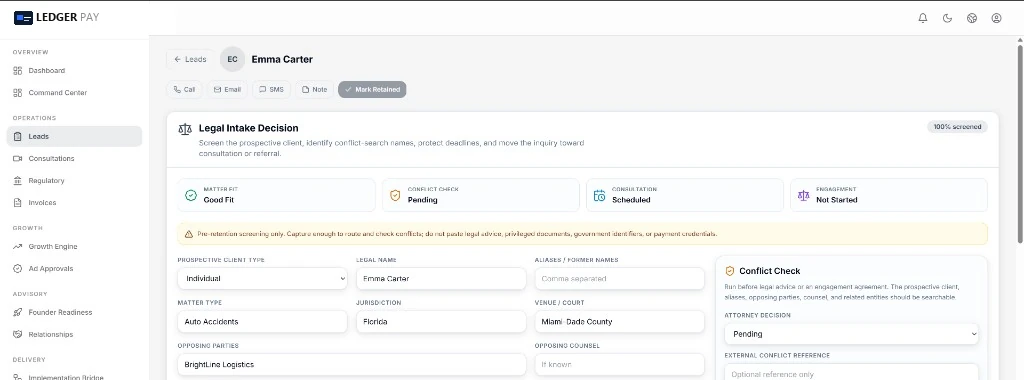The width and height of the screenshot is (1024, 380).
Task: Click the Emma Carter page heading
Action: coord(282,59)
